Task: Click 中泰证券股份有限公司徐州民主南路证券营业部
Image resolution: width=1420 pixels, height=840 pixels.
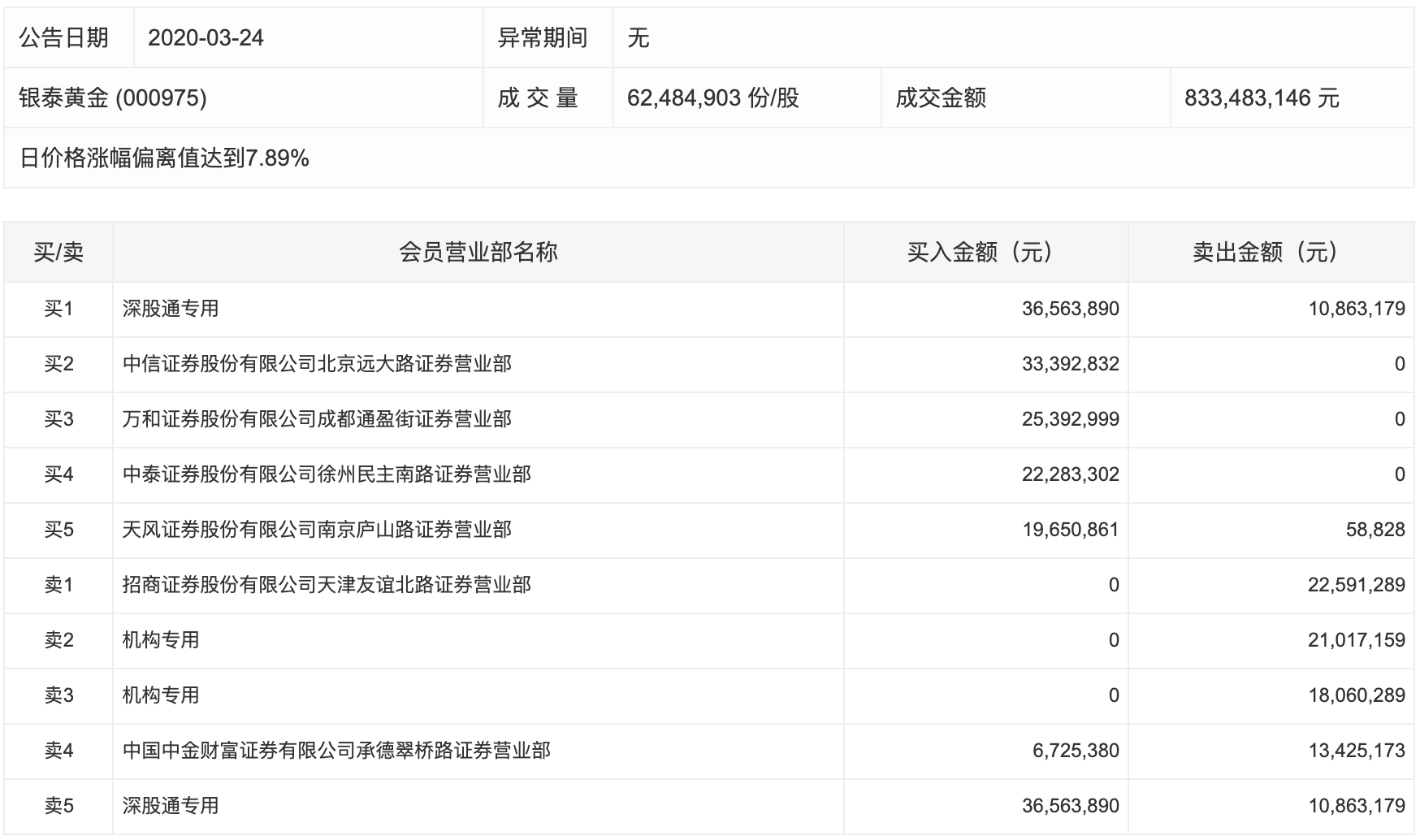Action: click(327, 474)
